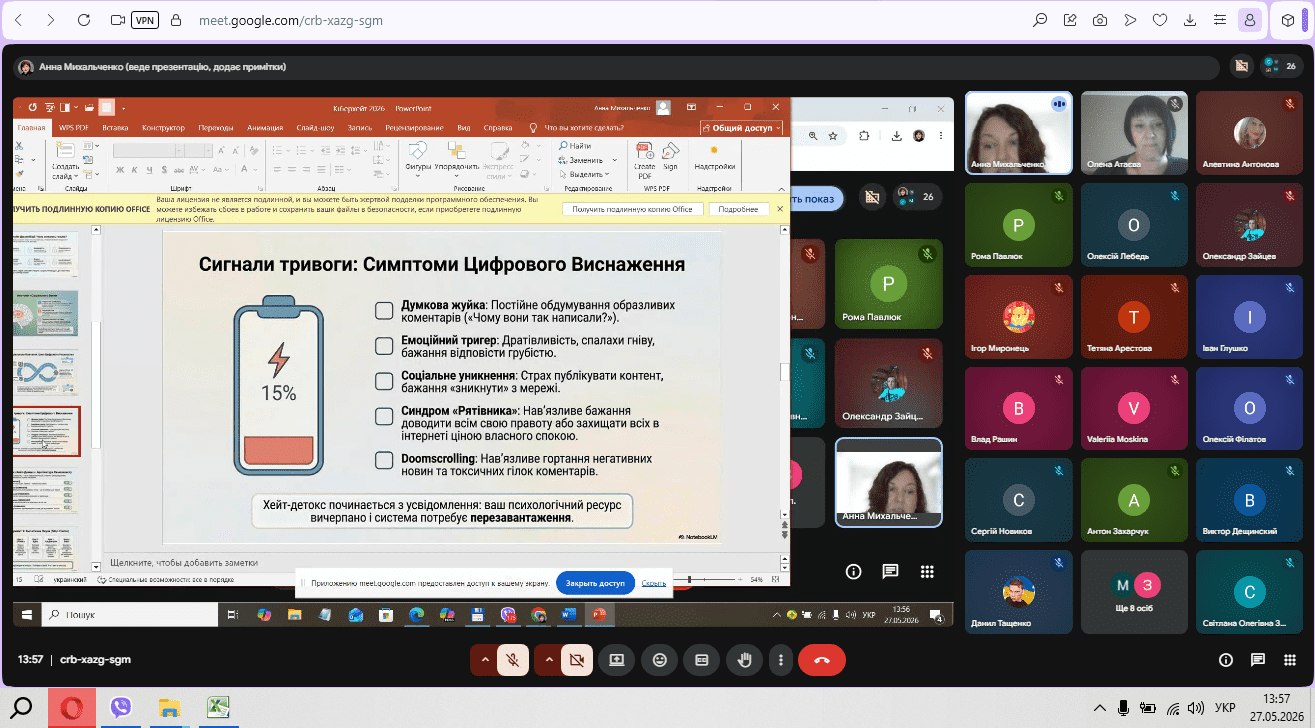Open meeting details info icon at bottom right
Image resolution: width=1315 pixels, height=728 pixels.
[x=1226, y=660]
